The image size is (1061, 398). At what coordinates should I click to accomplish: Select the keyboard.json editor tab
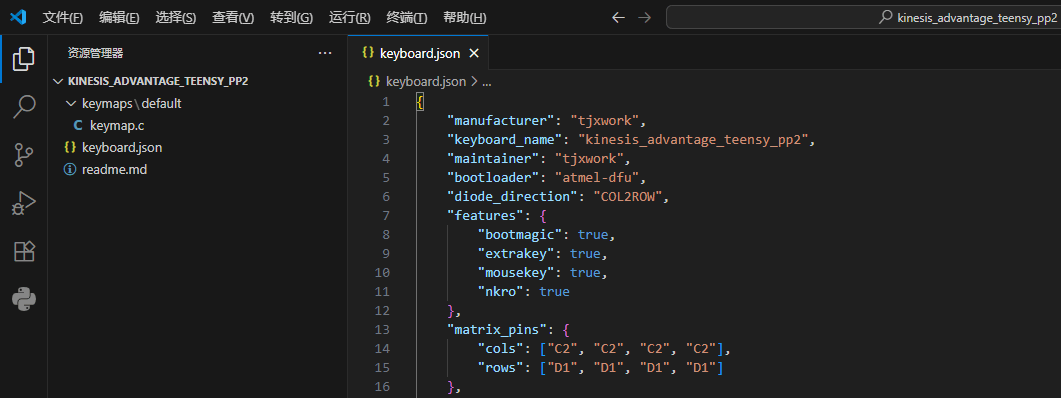418,53
